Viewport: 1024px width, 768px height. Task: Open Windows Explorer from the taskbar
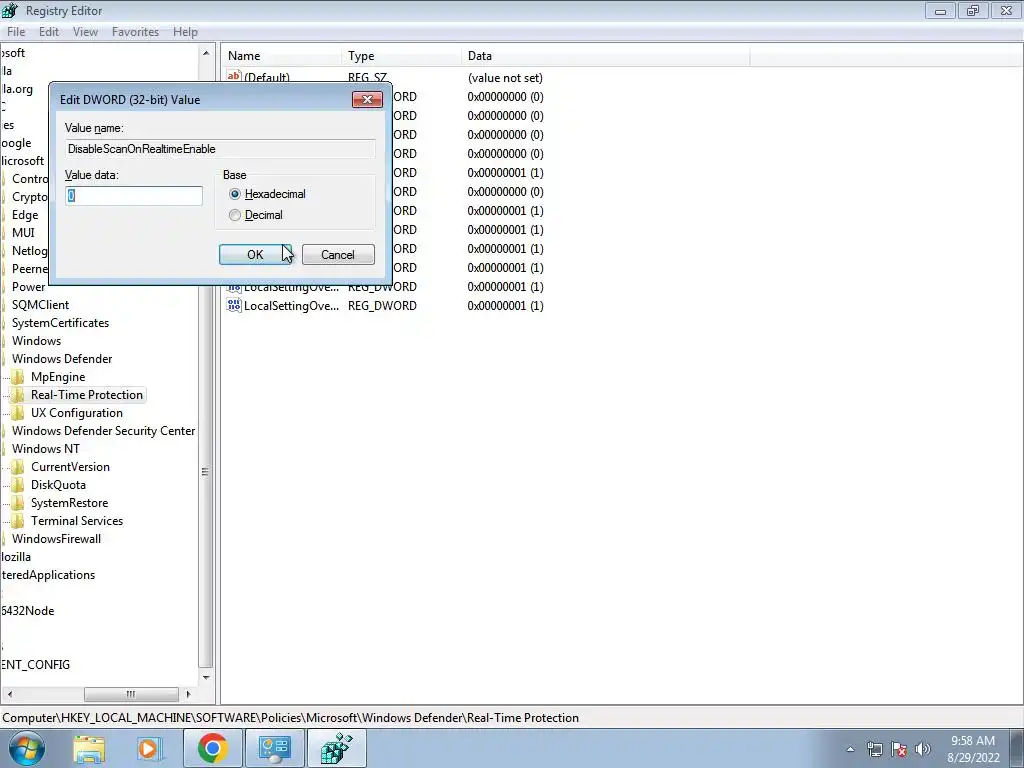coord(89,749)
